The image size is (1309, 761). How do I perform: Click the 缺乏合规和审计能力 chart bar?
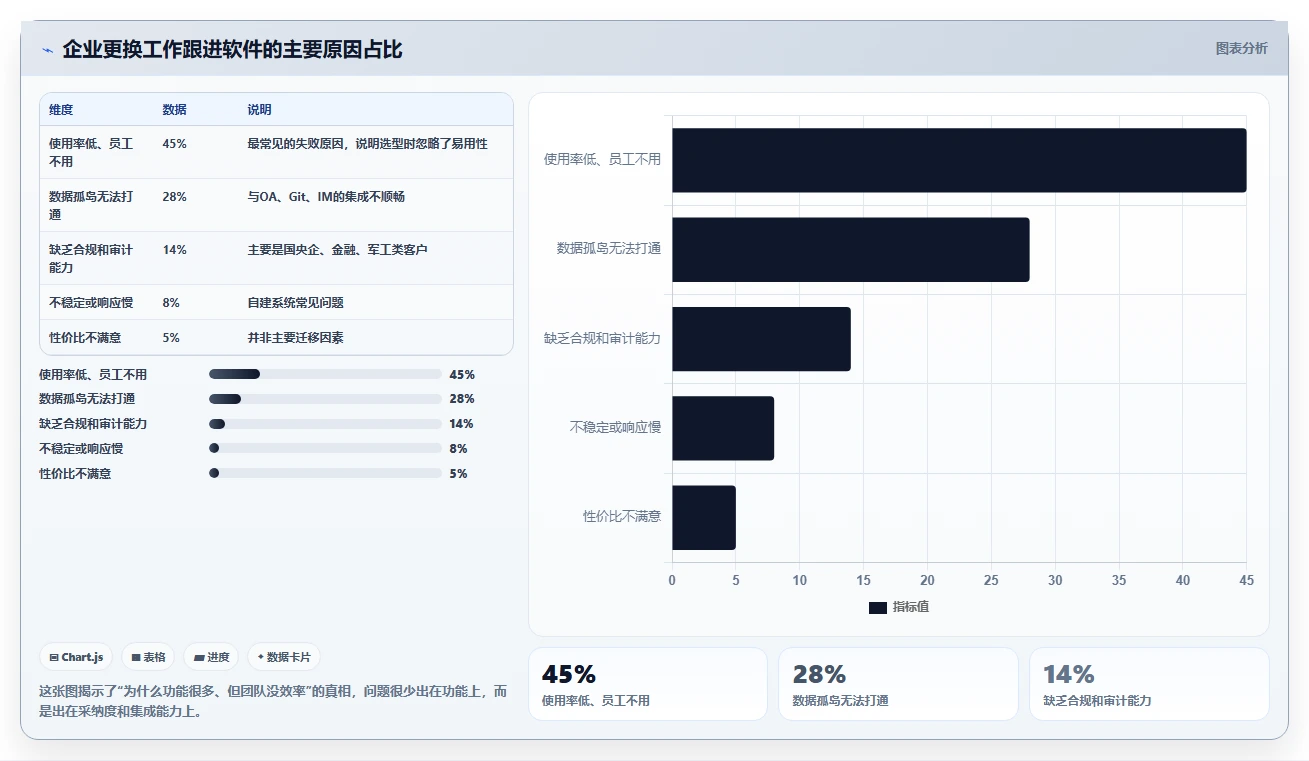coord(761,339)
